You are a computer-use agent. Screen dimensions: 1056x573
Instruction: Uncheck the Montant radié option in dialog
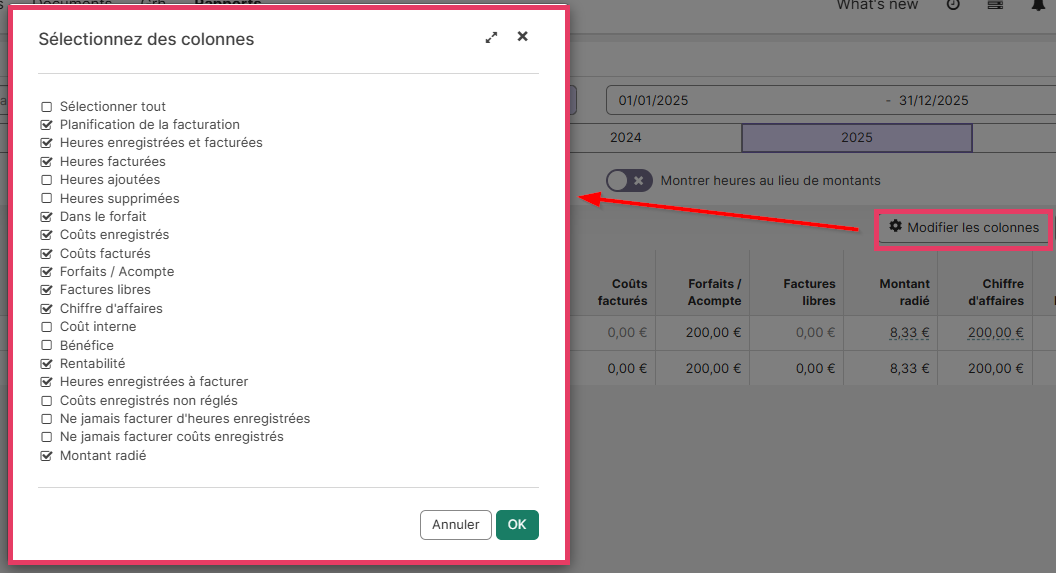(x=46, y=456)
